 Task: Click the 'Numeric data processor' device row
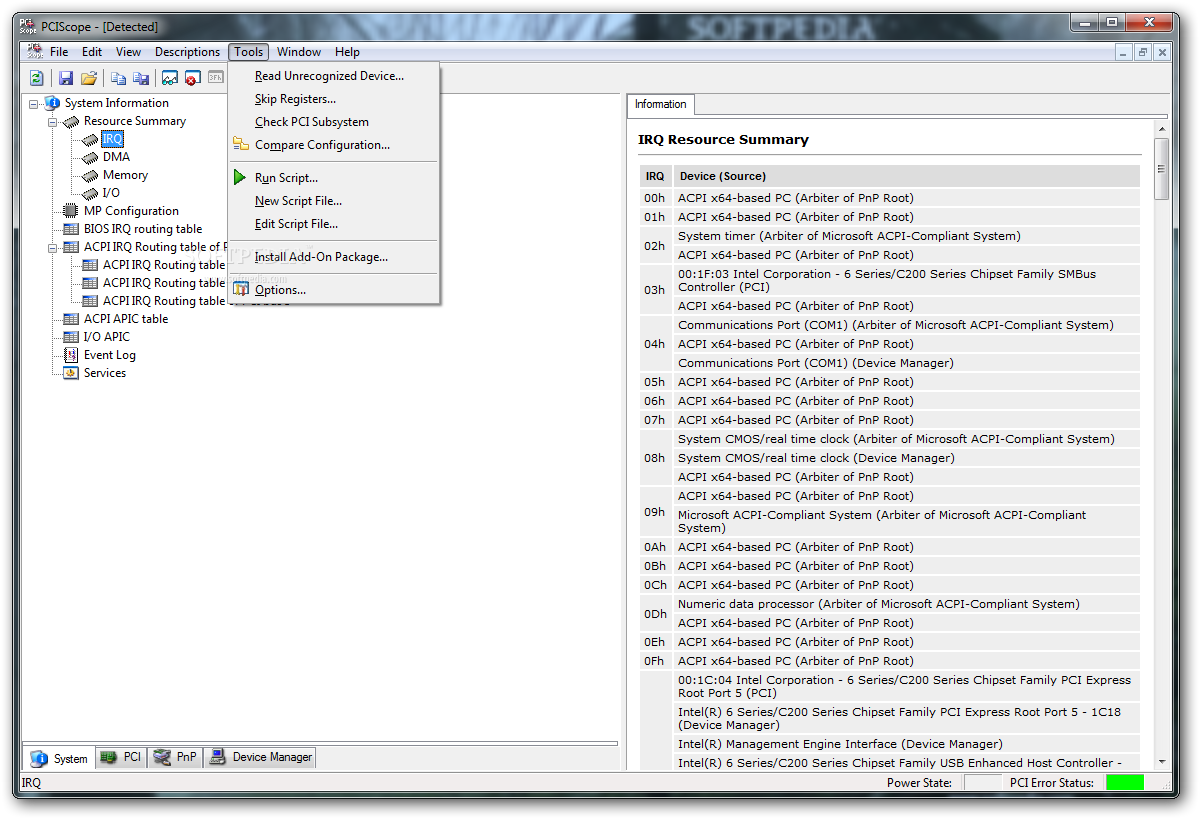point(906,604)
